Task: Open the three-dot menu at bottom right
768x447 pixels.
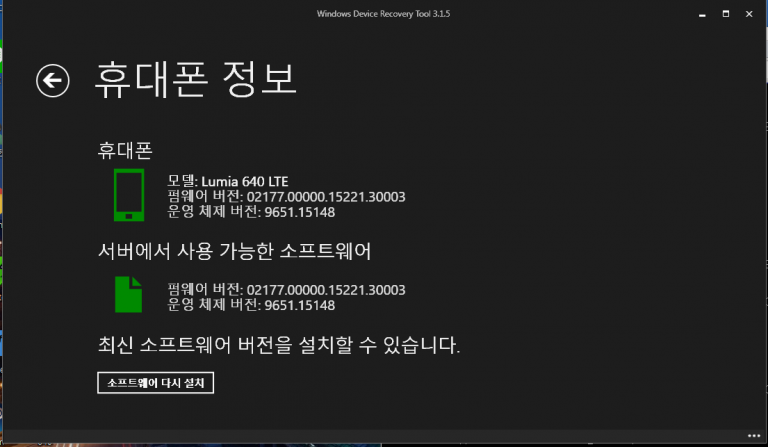Action: (754, 436)
